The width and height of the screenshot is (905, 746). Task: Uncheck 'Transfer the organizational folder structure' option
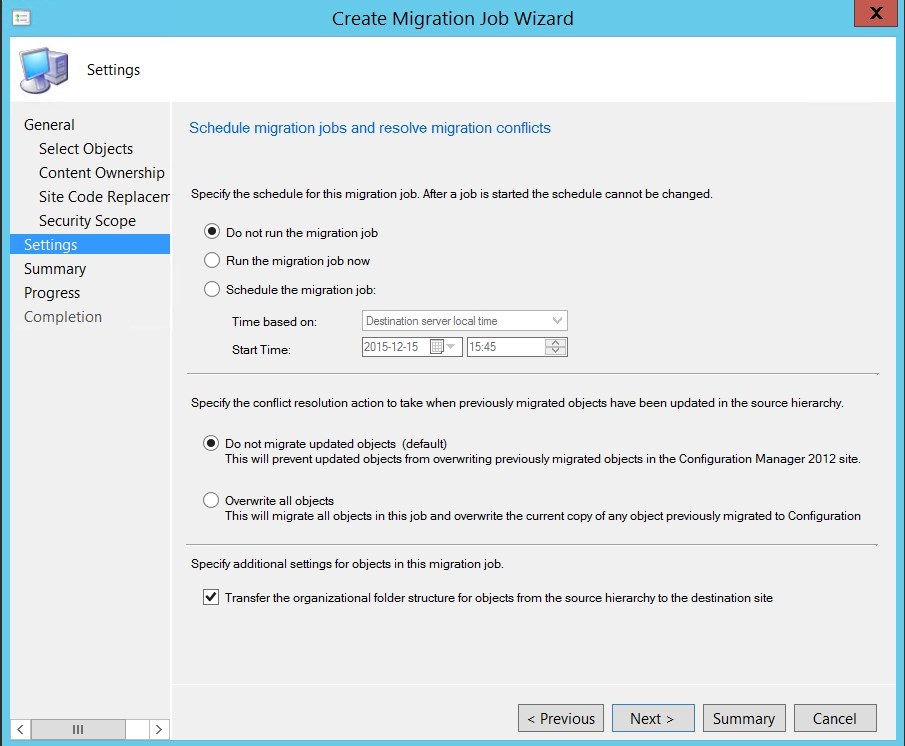pos(210,597)
